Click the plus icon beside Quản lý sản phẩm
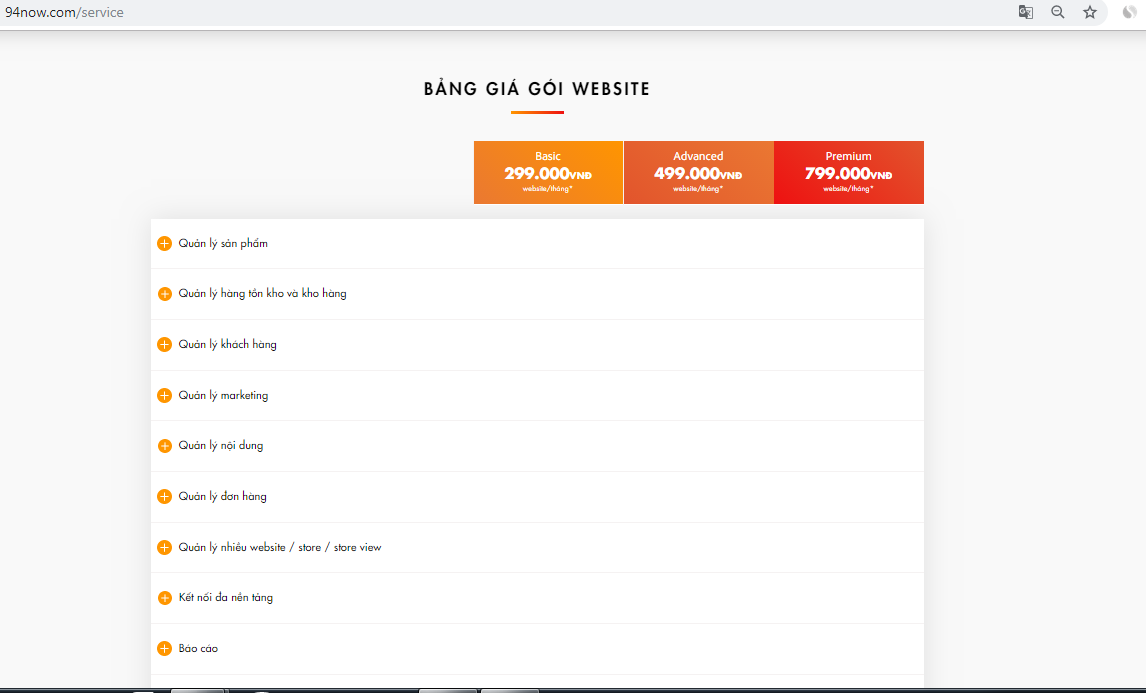 (165, 244)
